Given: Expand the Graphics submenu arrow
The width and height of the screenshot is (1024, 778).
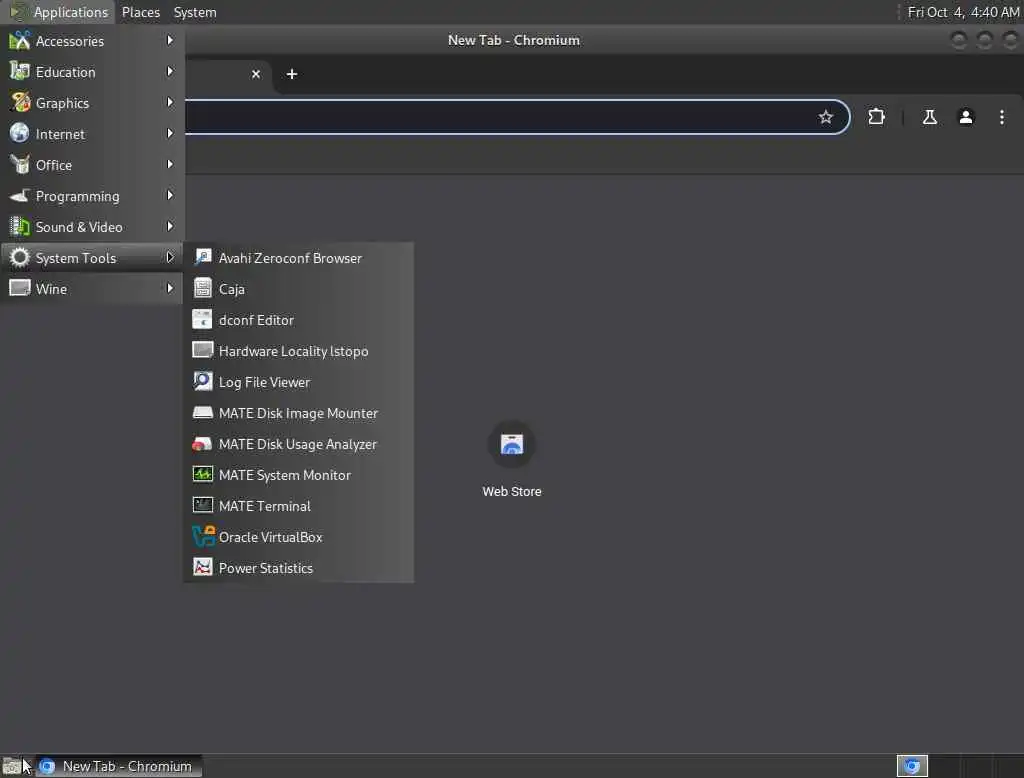Looking at the screenshot, I should pyautogui.click(x=170, y=103).
